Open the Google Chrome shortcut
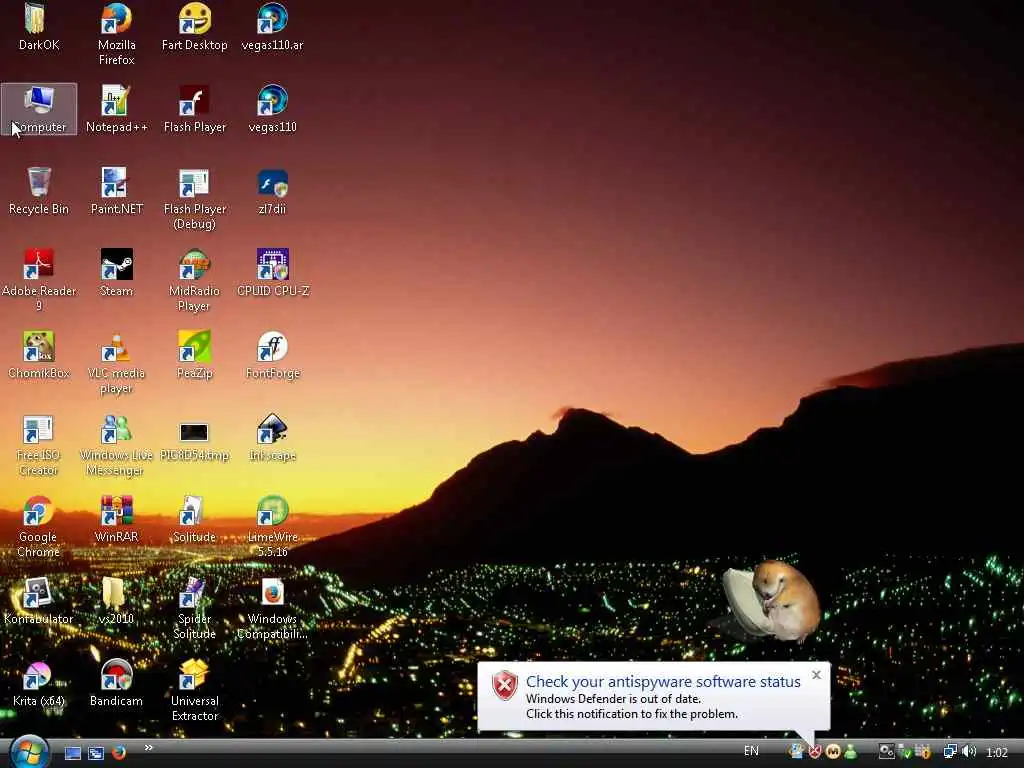Viewport: 1024px width, 768px height. [39, 526]
